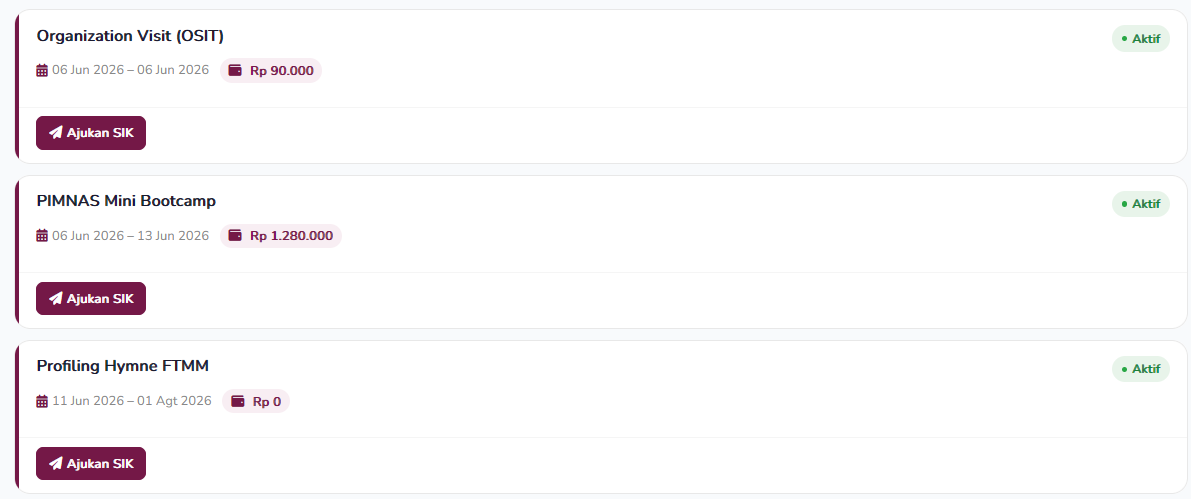1191x499 pixels.
Task: Click paper plane icon in OSIT Ajukan SIK button
Action: tap(55, 133)
